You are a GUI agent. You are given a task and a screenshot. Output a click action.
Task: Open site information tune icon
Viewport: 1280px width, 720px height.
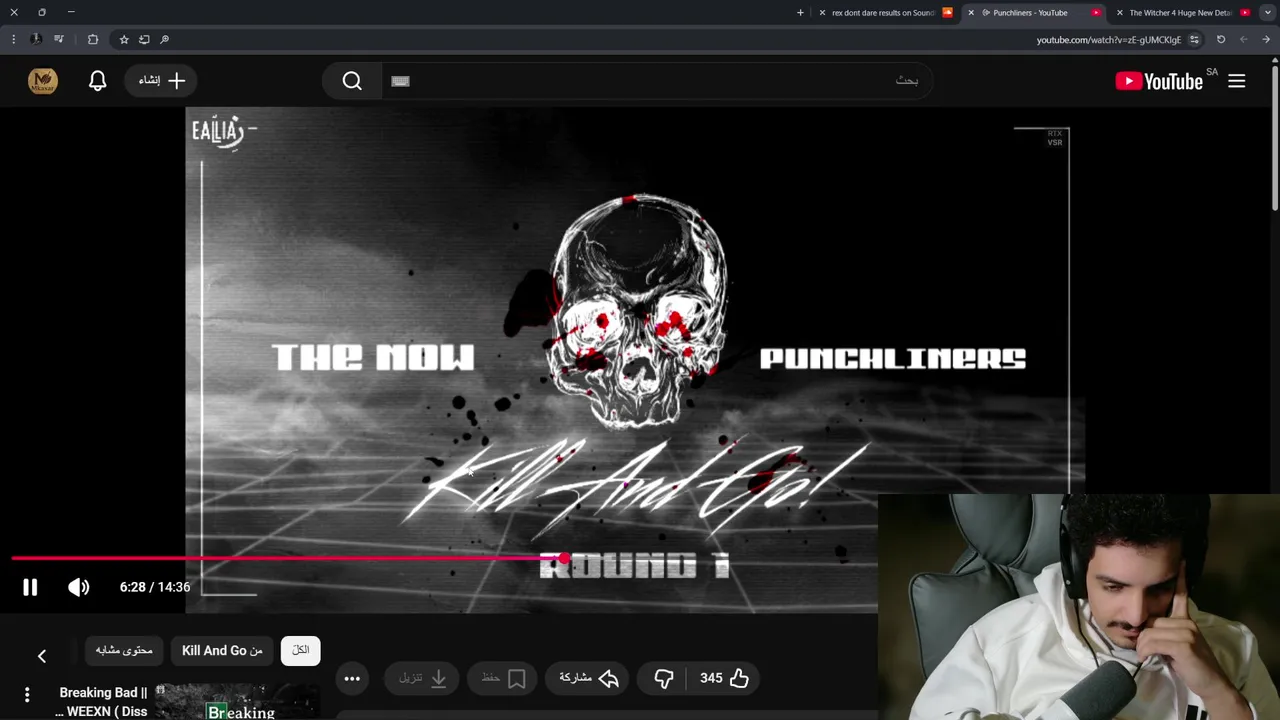(1194, 40)
